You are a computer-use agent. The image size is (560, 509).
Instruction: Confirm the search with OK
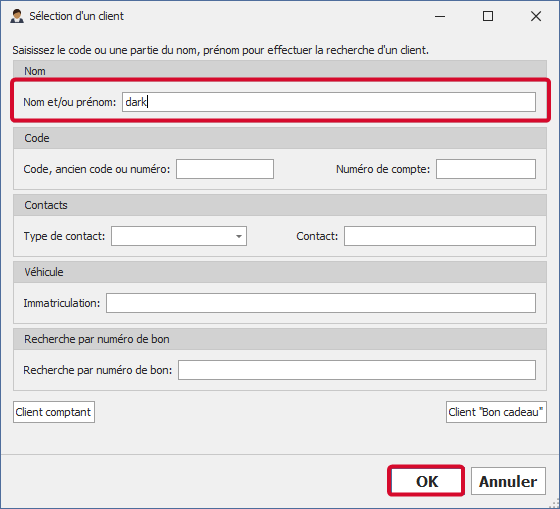pyautogui.click(x=426, y=481)
